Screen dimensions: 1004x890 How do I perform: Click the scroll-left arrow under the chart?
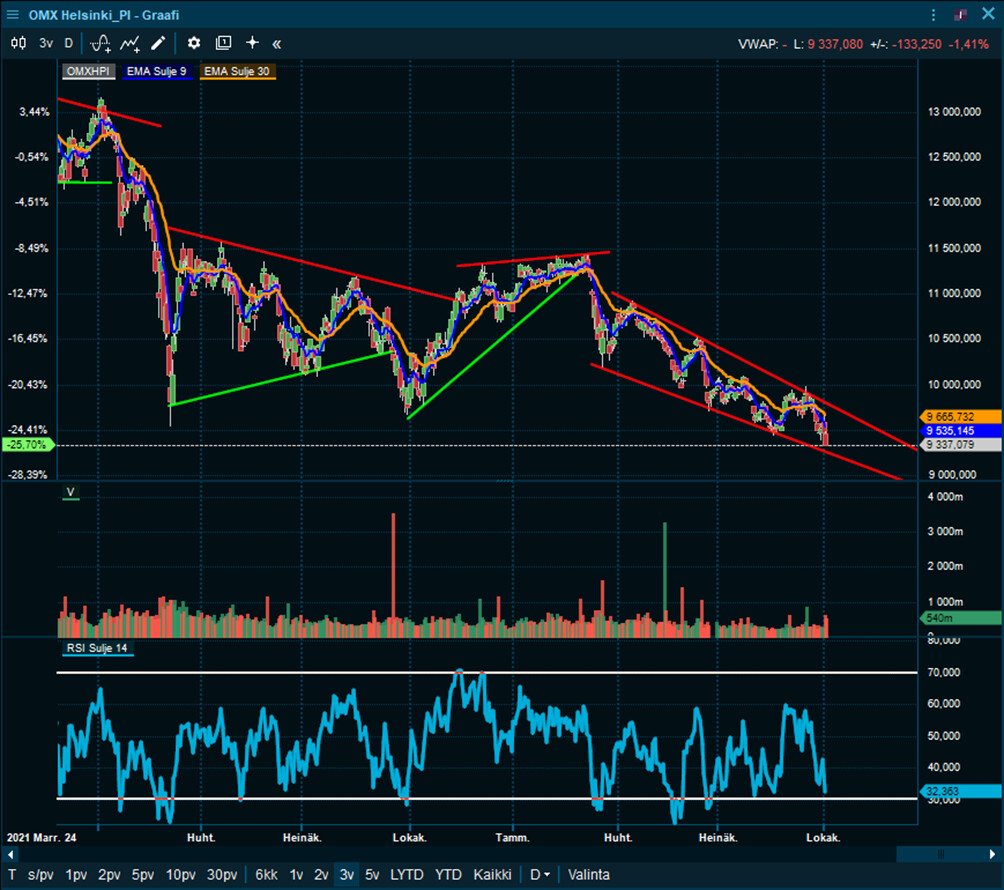(x=10, y=854)
